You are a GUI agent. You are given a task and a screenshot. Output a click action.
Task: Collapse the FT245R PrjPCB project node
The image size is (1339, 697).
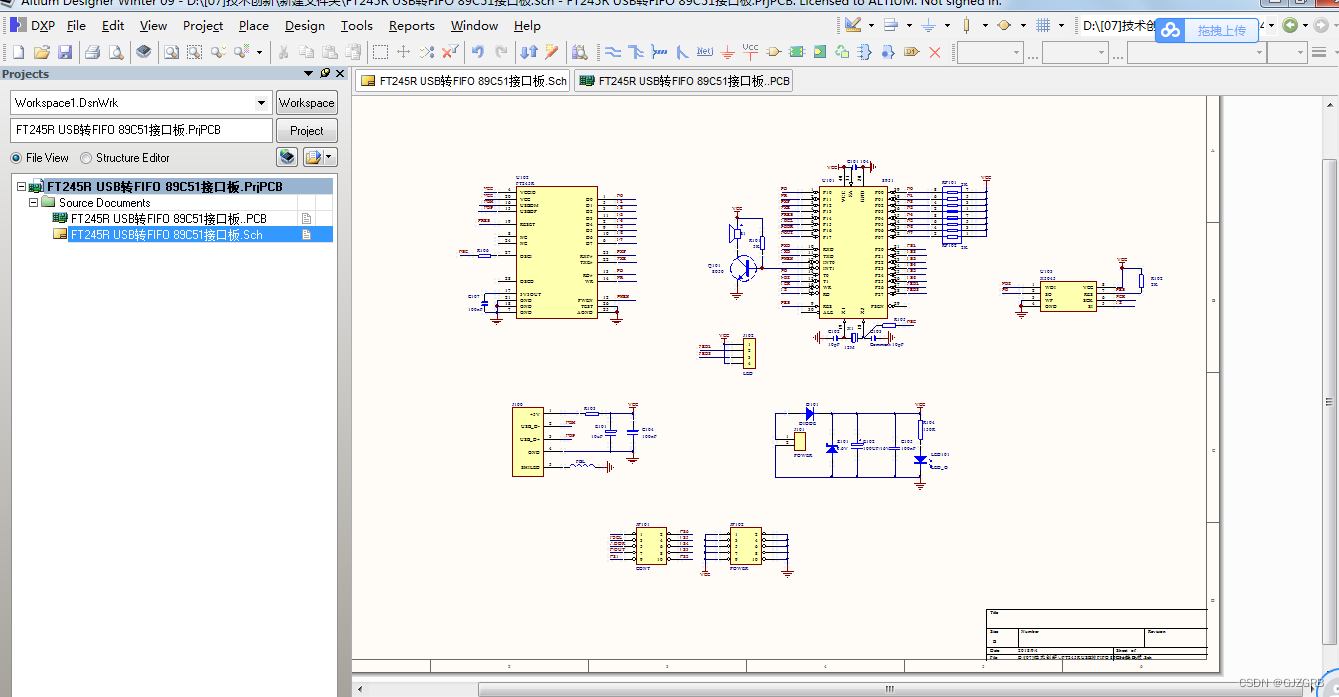(21, 187)
